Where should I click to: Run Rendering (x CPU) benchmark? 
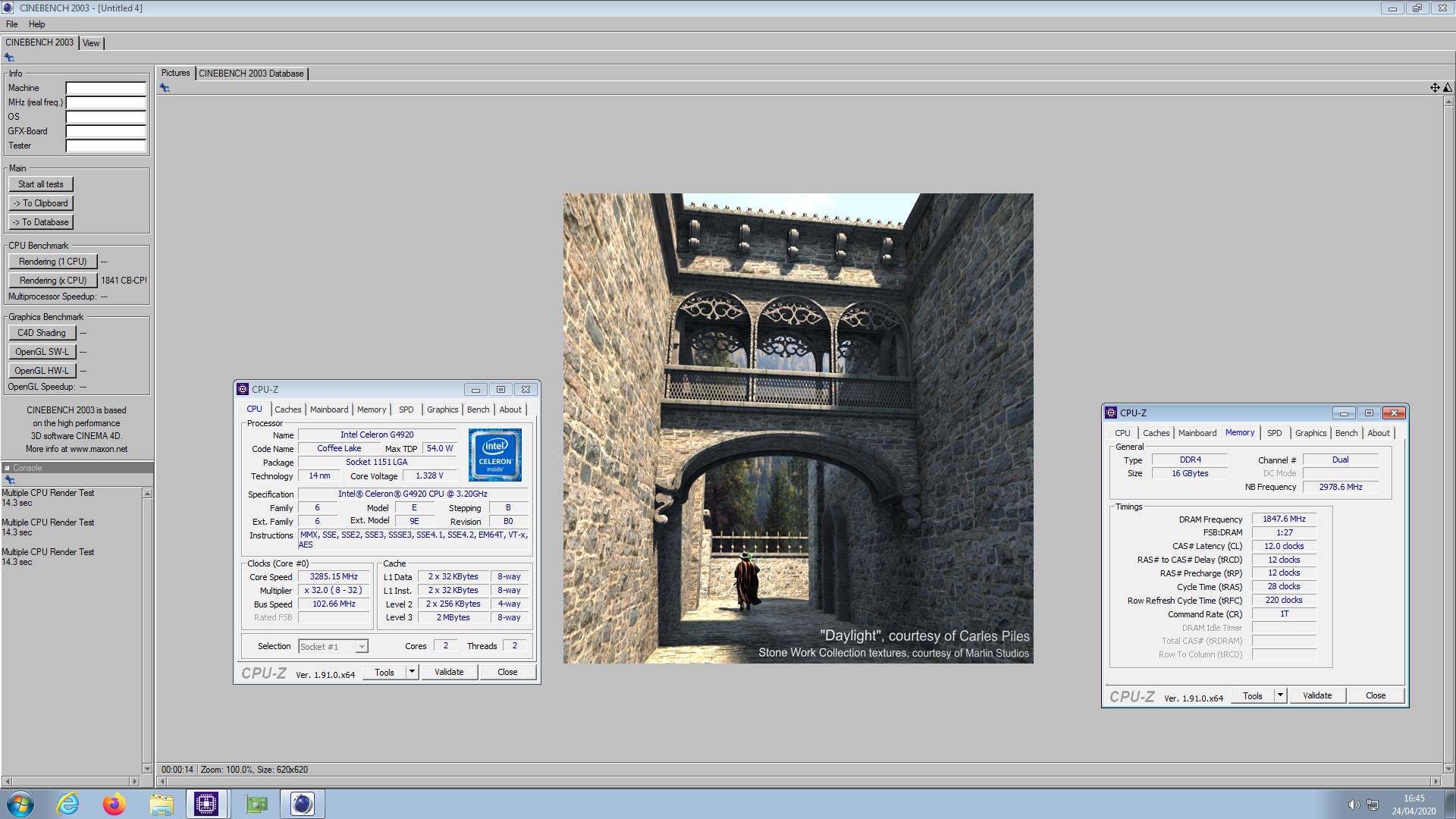coord(53,281)
